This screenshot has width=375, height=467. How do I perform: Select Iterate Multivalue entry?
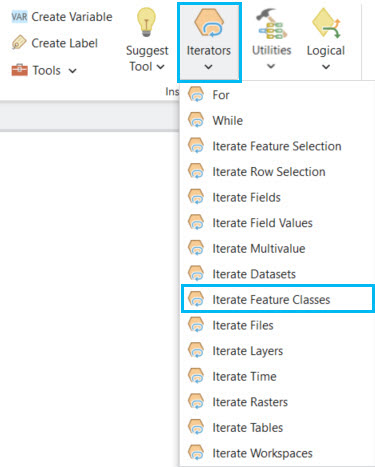coord(277,248)
